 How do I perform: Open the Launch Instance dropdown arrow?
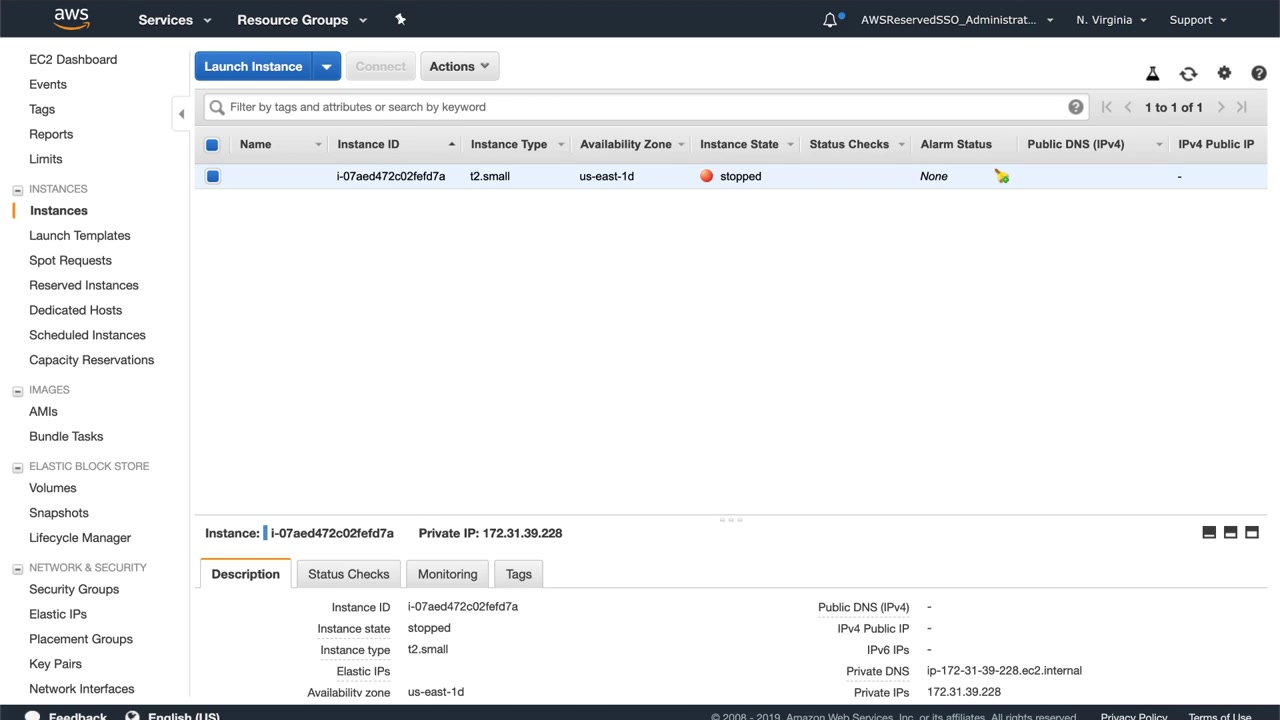(326, 67)
